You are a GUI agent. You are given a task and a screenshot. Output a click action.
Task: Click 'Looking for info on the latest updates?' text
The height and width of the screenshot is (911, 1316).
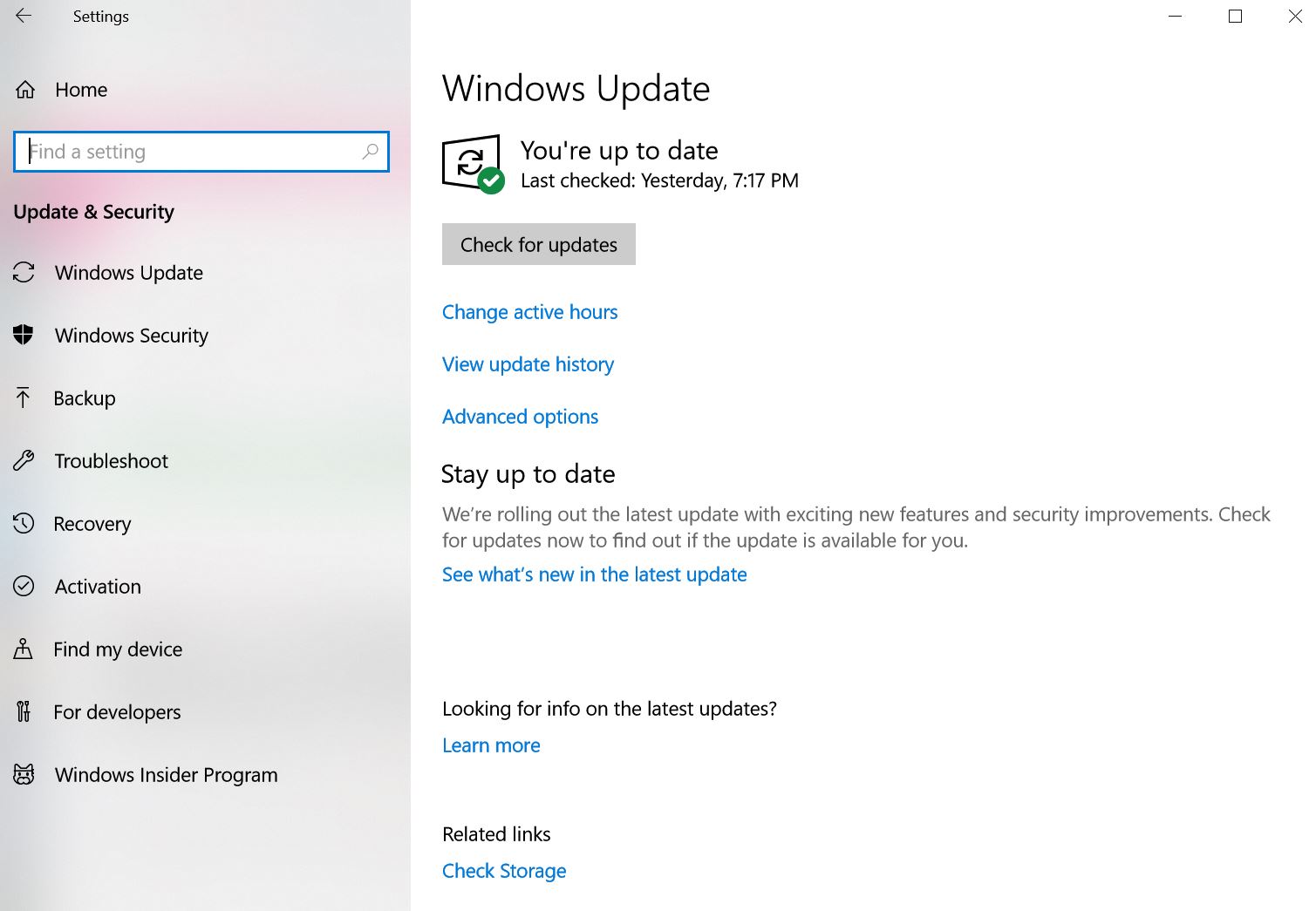click(609, 709)
